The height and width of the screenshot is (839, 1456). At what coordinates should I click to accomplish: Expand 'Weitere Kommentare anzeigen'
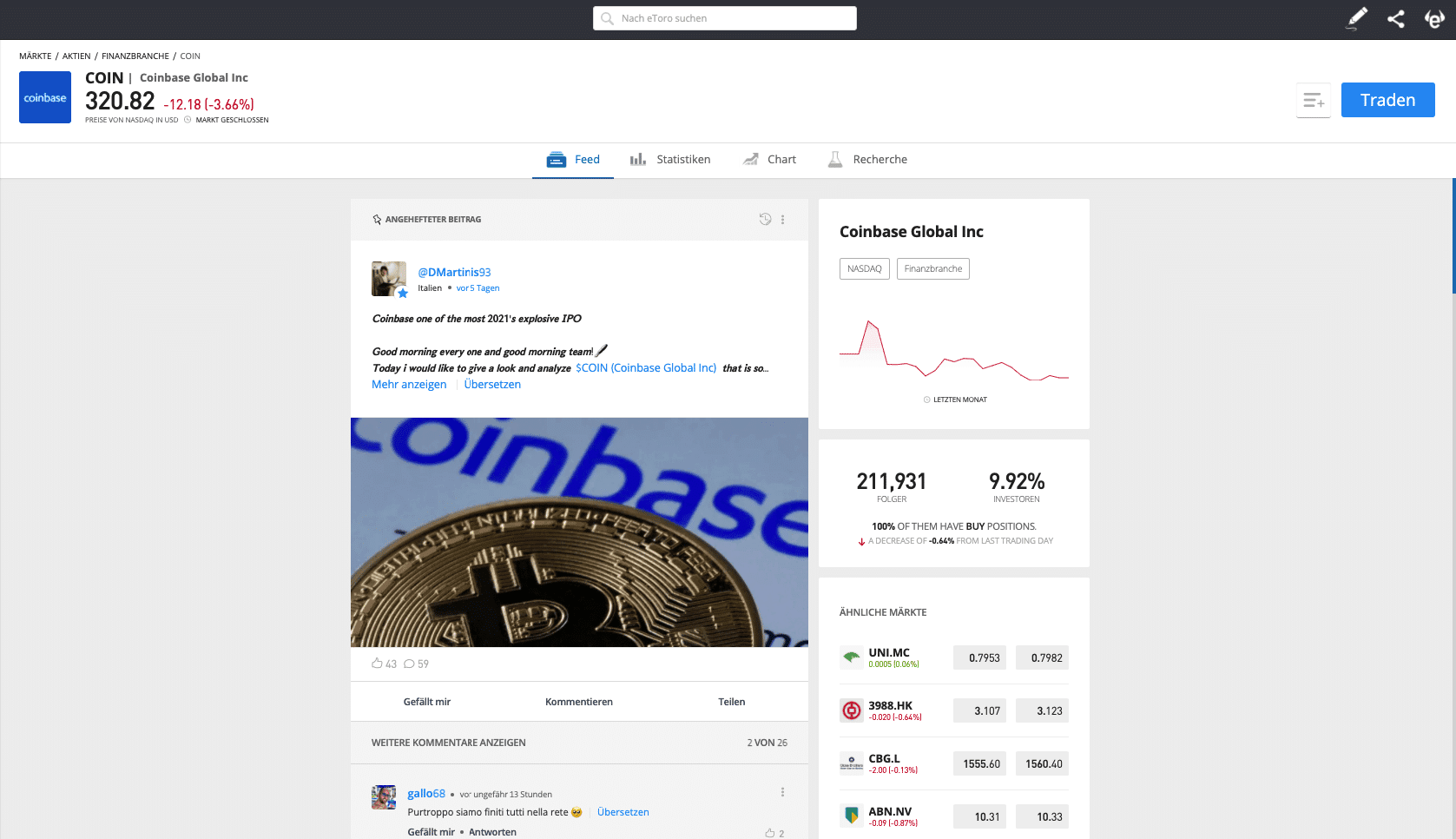(449, 743)
